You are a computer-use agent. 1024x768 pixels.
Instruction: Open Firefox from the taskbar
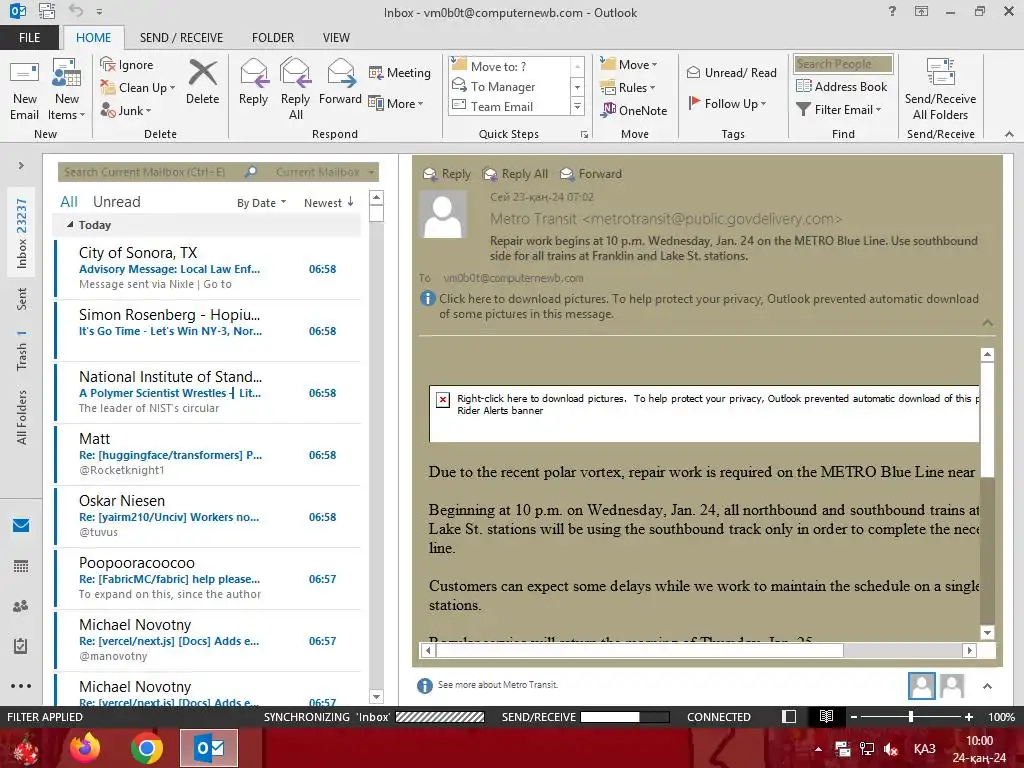86,748
